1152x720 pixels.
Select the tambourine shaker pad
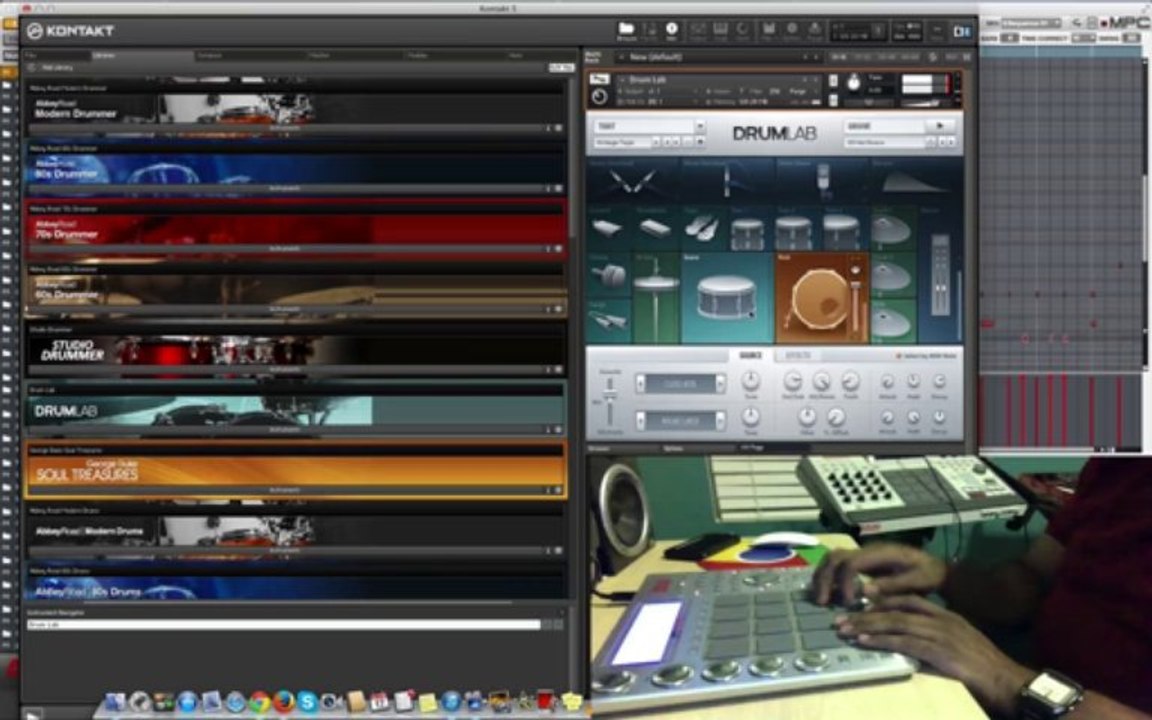coord(609,276)
